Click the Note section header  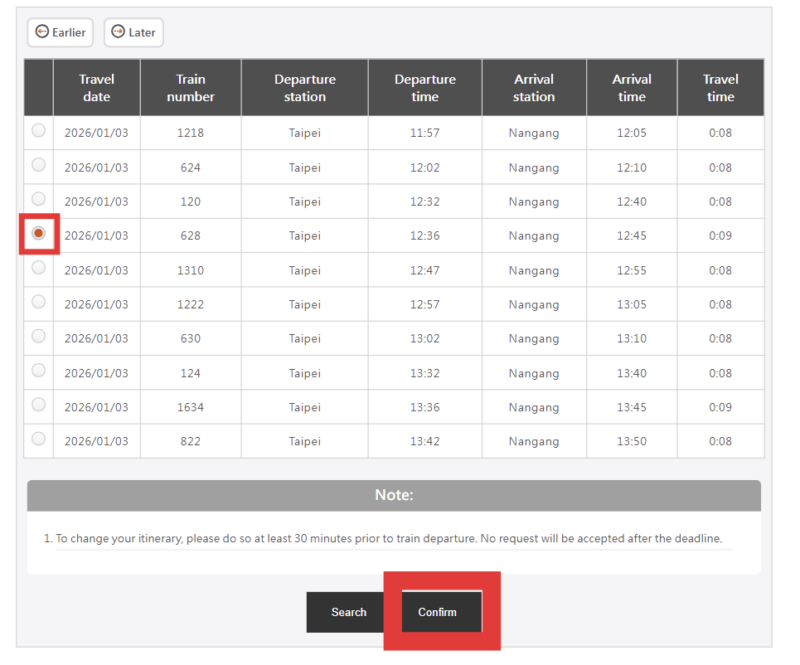tap(394, 495)
